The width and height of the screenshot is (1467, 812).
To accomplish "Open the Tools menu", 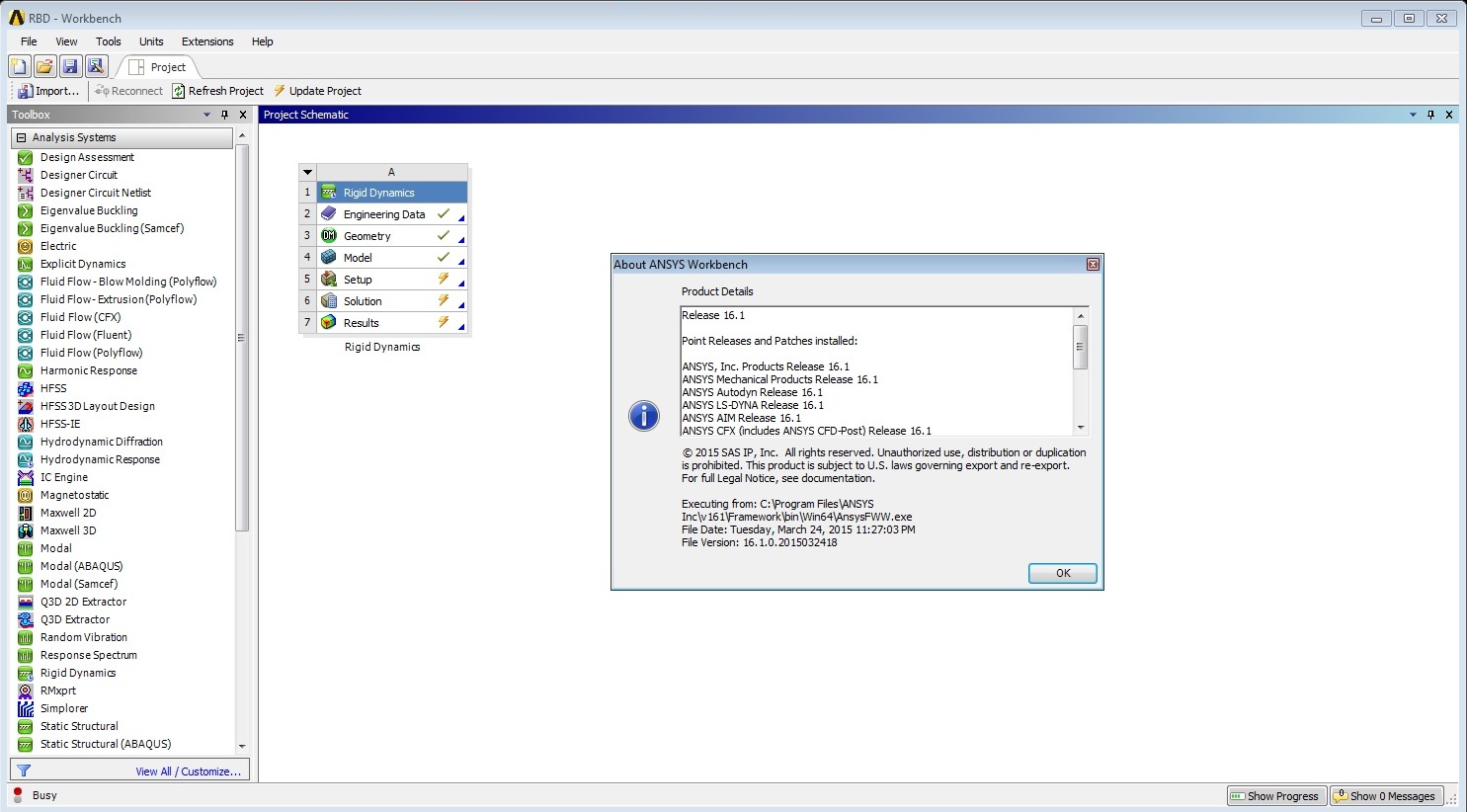I will 109,41.
